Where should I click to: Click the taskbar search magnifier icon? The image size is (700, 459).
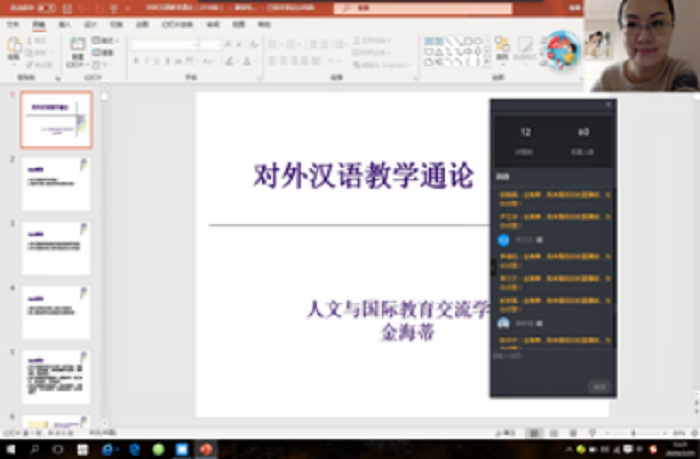(34, 450)
